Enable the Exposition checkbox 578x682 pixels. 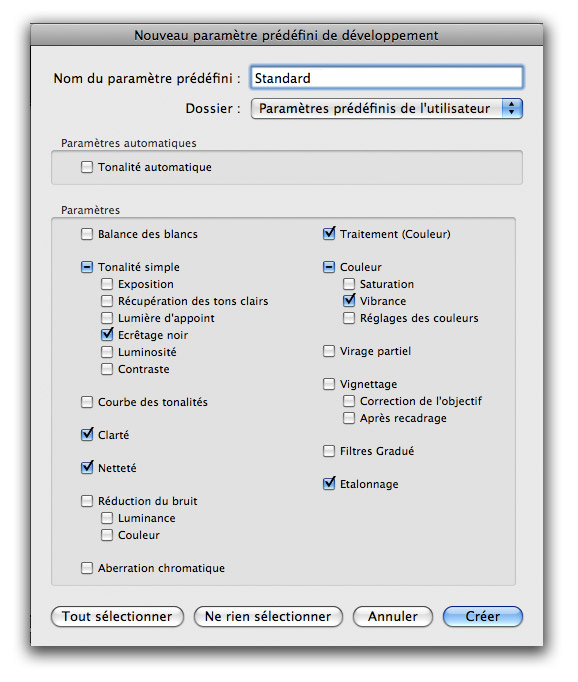(107, 284)
